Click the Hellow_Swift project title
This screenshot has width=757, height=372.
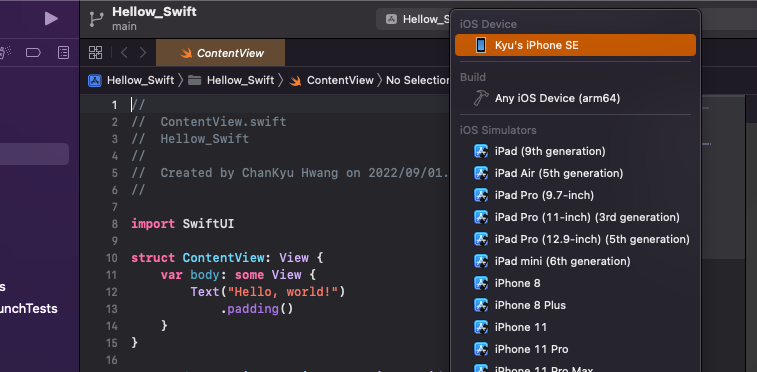point(154,12)
